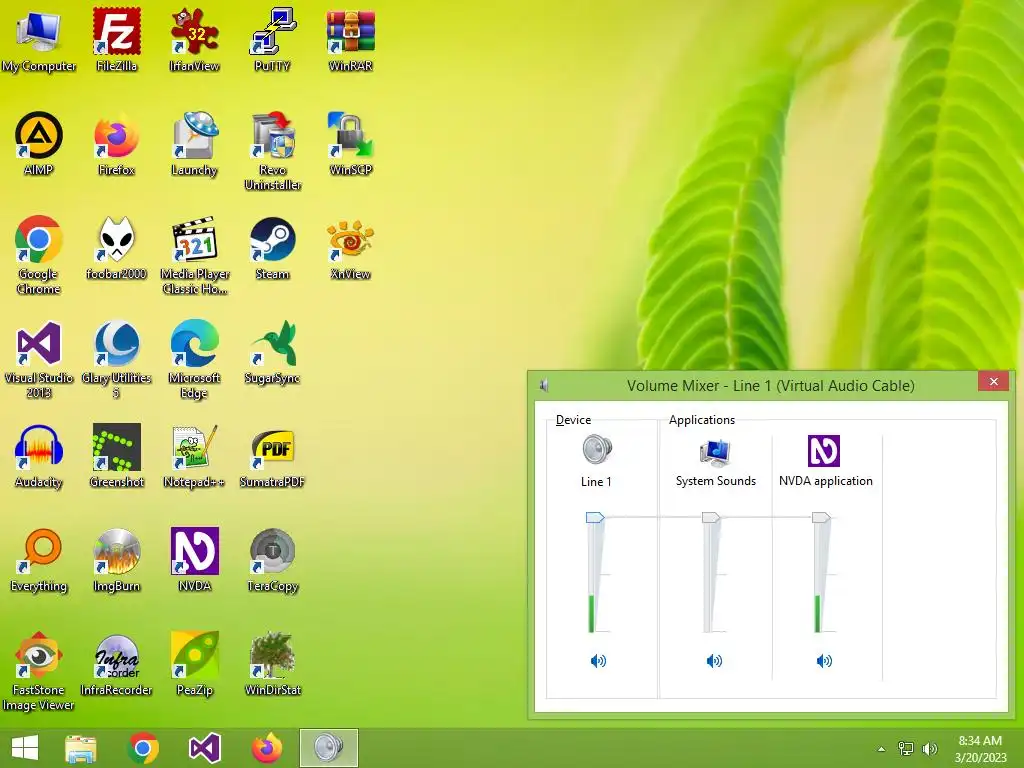Screen dimensions: 1024x768
Task: Click the Revo Uninstaller desktop icon
Action: (x=272, y=151)
